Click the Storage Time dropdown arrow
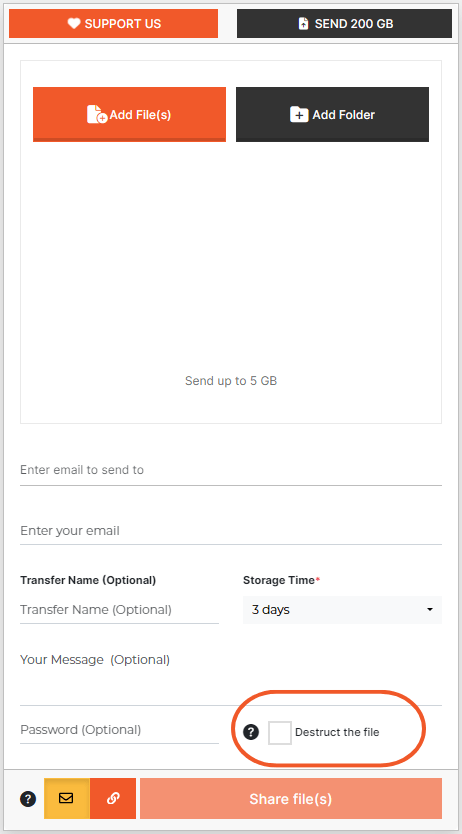Screen dimensions: 462x834 (430, 610)
